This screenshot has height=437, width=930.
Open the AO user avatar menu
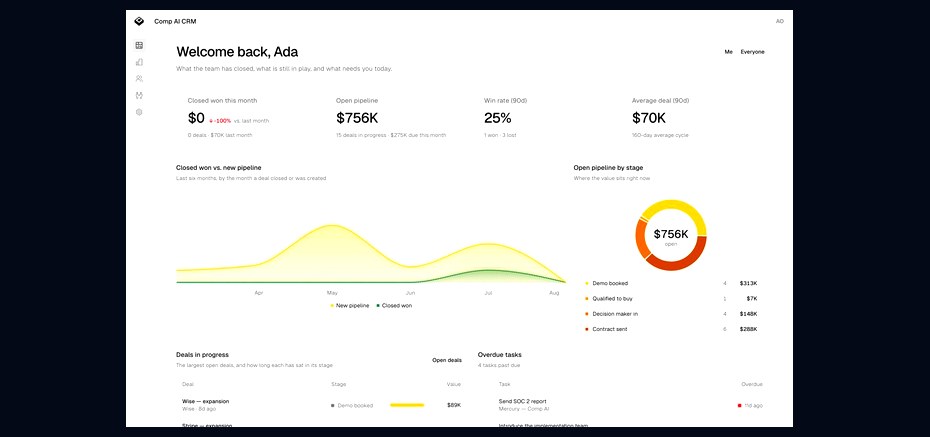779,21
